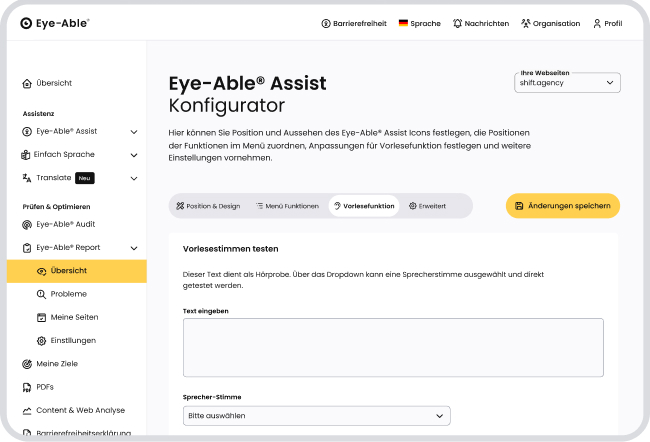Click the German flag Sprache icon
650x442 pixels.
[x=402, y=23]
